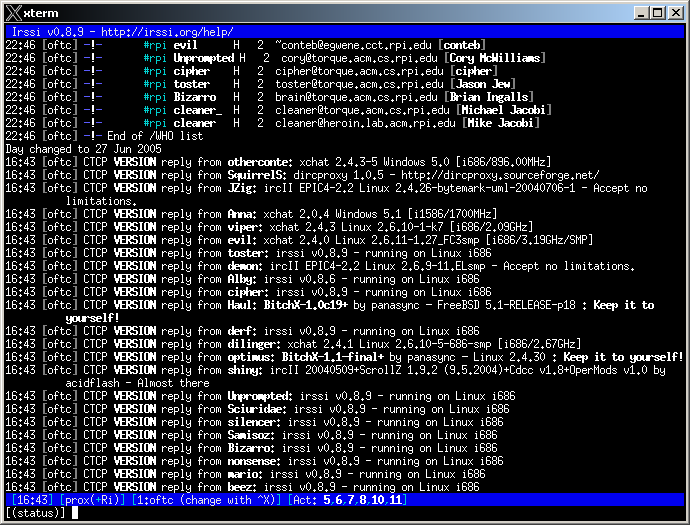Minimize the xterm window
Viewport: 690px width, 525px height.
642,13
